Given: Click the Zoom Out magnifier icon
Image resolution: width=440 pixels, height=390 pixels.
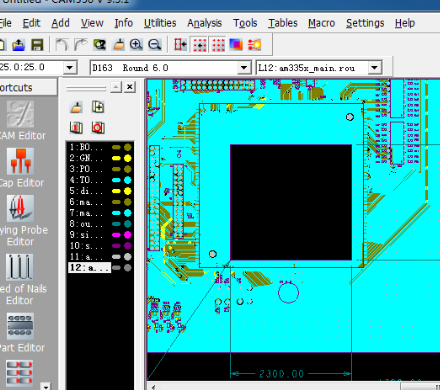Looking at the screenshot, I should [x=154, y=44].
